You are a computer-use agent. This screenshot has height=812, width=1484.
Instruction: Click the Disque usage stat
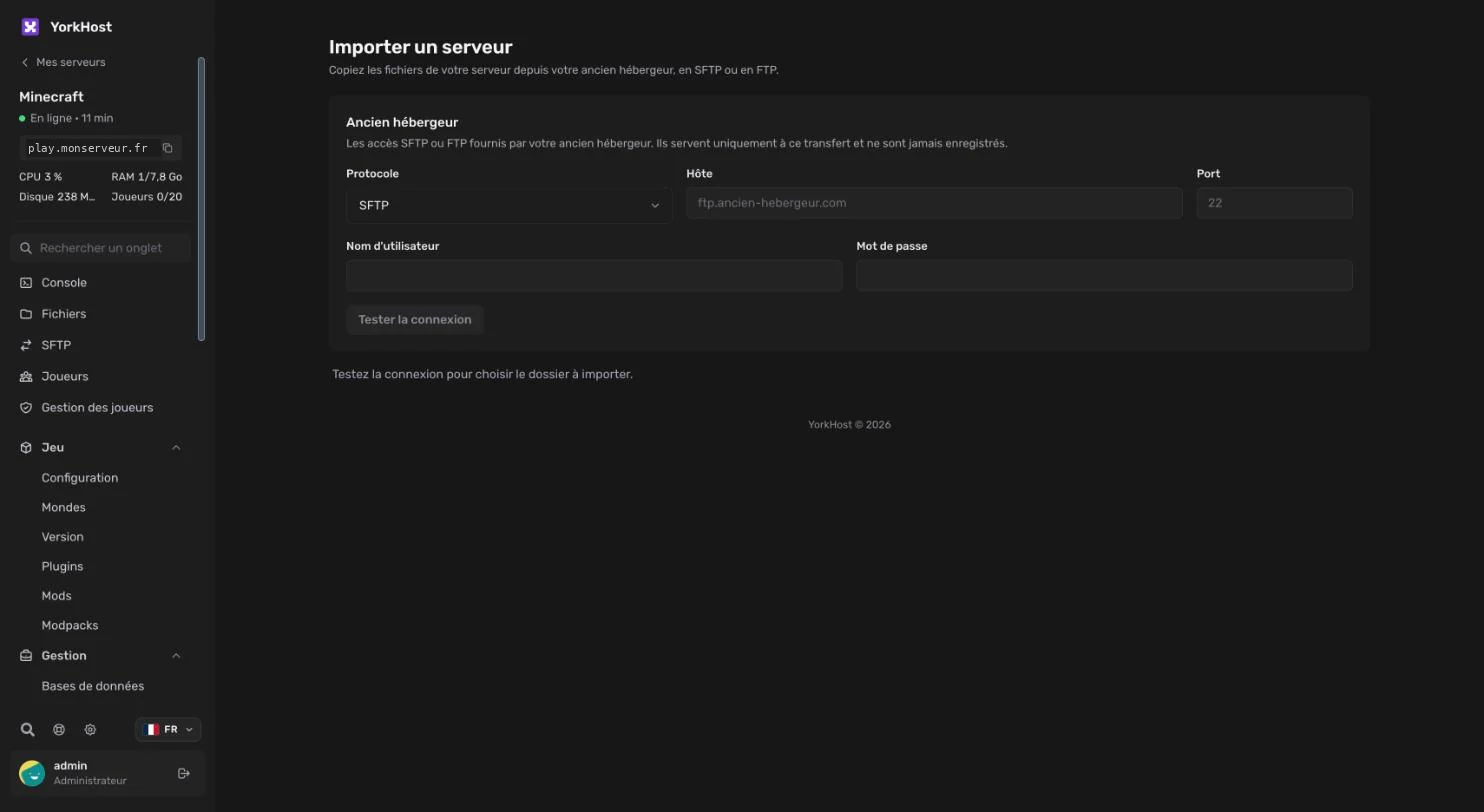coord(57,197)
